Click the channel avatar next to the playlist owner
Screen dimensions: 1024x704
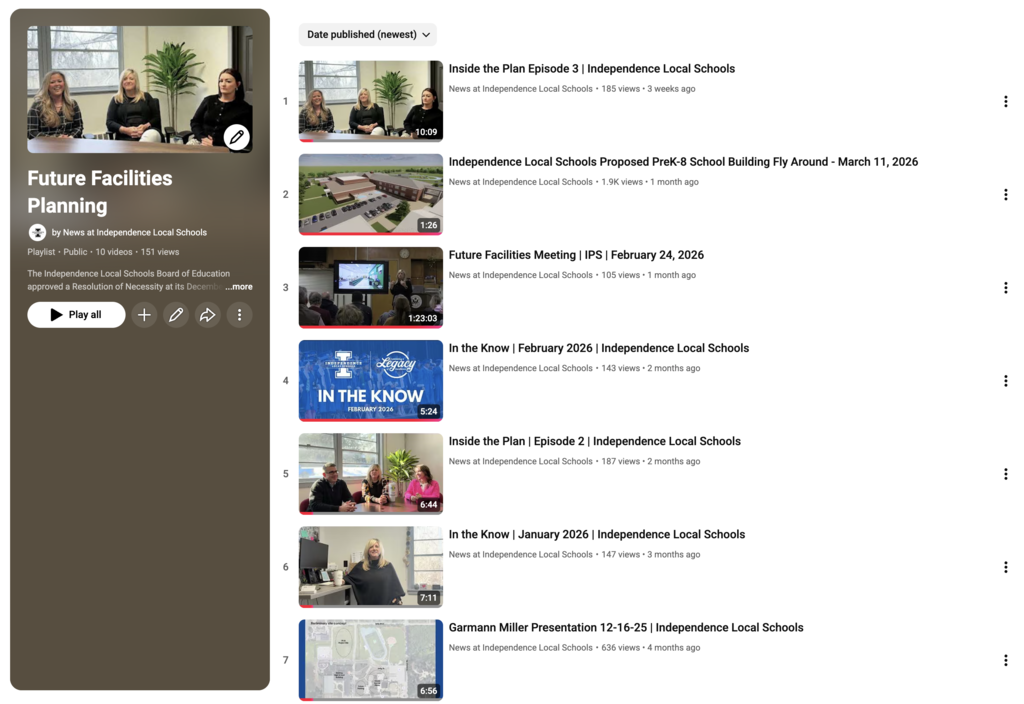[x=37, y=231]
